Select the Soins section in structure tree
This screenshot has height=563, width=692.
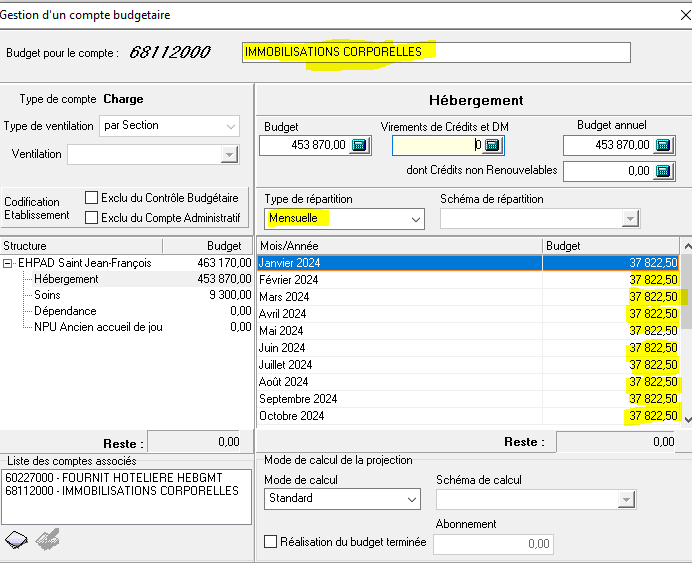[47, 295]
